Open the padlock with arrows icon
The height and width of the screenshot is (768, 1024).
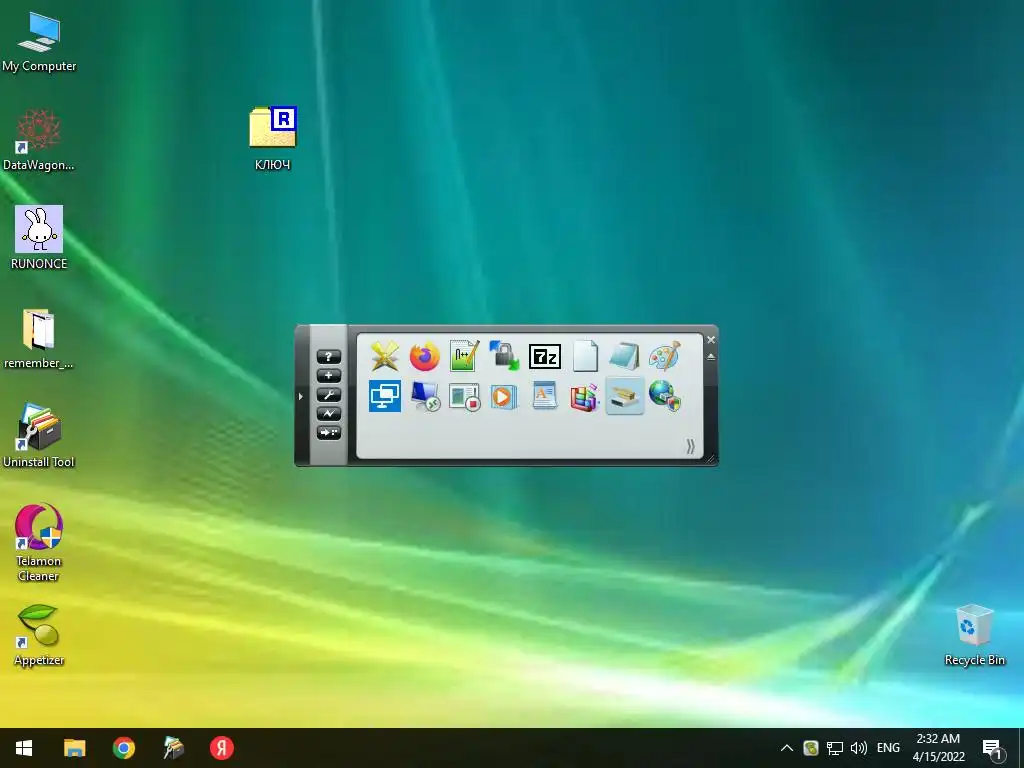(x=504, y=357)
